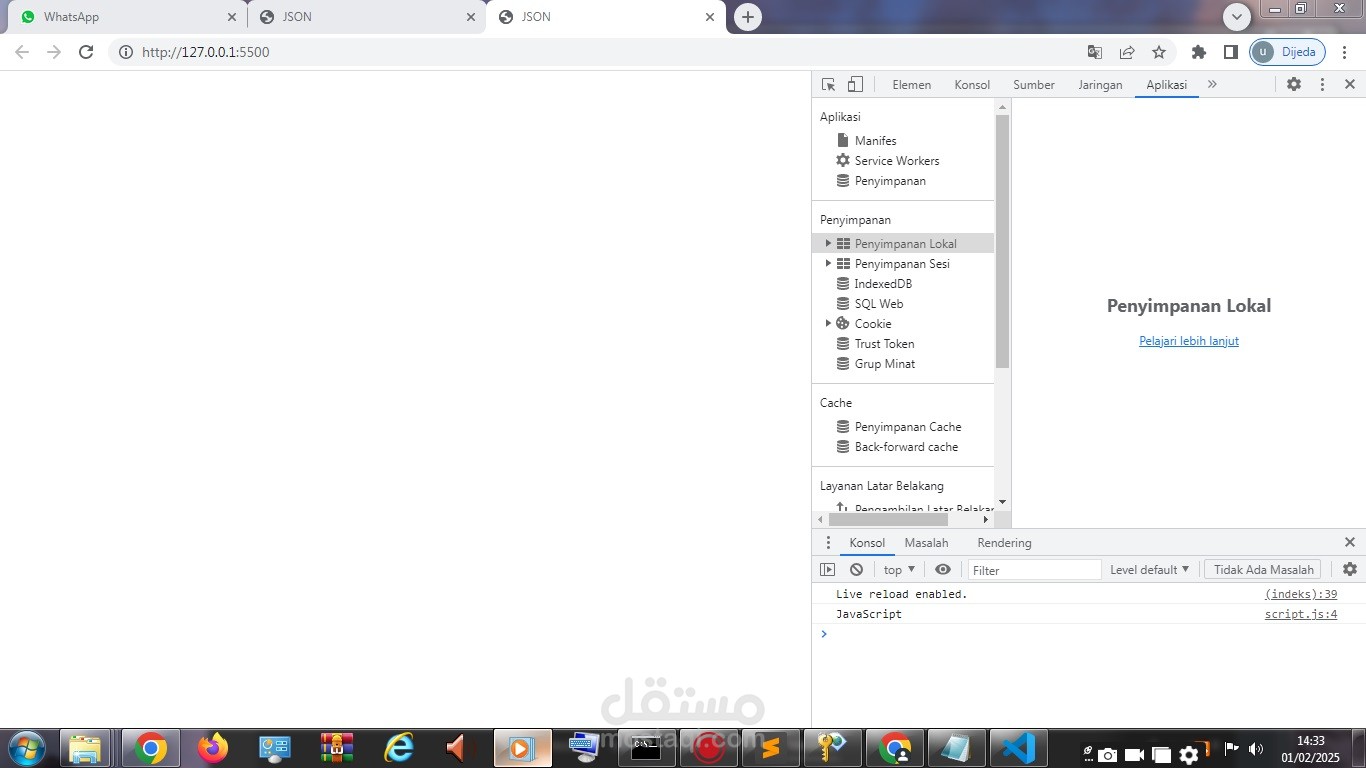
Task: Click the sidebar vertical scrollbar thumb
Action: click(x=1003, y=241)
